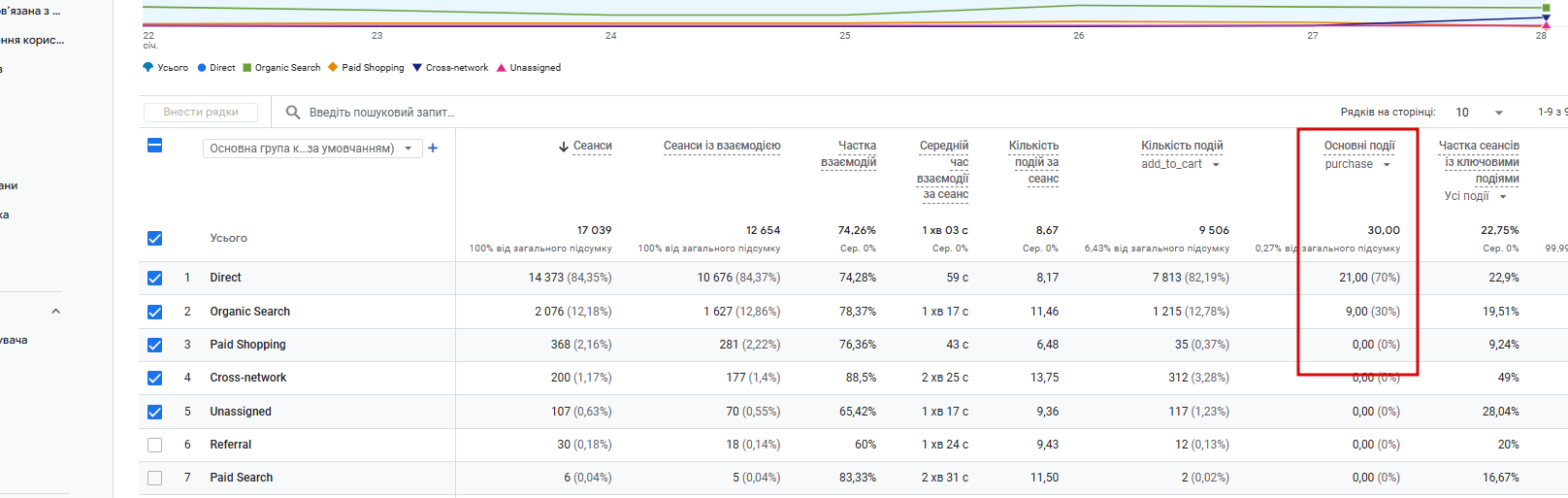This screenshot has width=1568, height=498.
Task: Collapse the left sidebar section chevron
Action: tap(55, 312)
